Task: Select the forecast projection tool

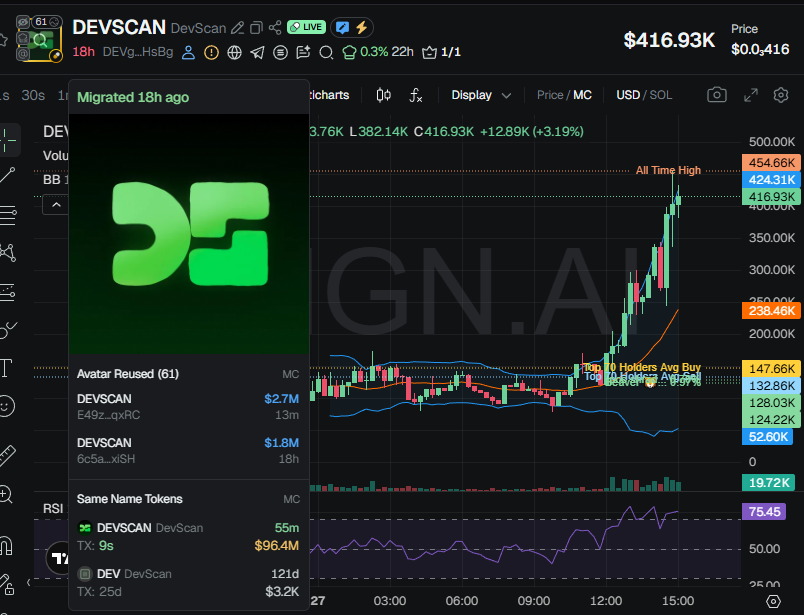Action: (x=8, y=291)
